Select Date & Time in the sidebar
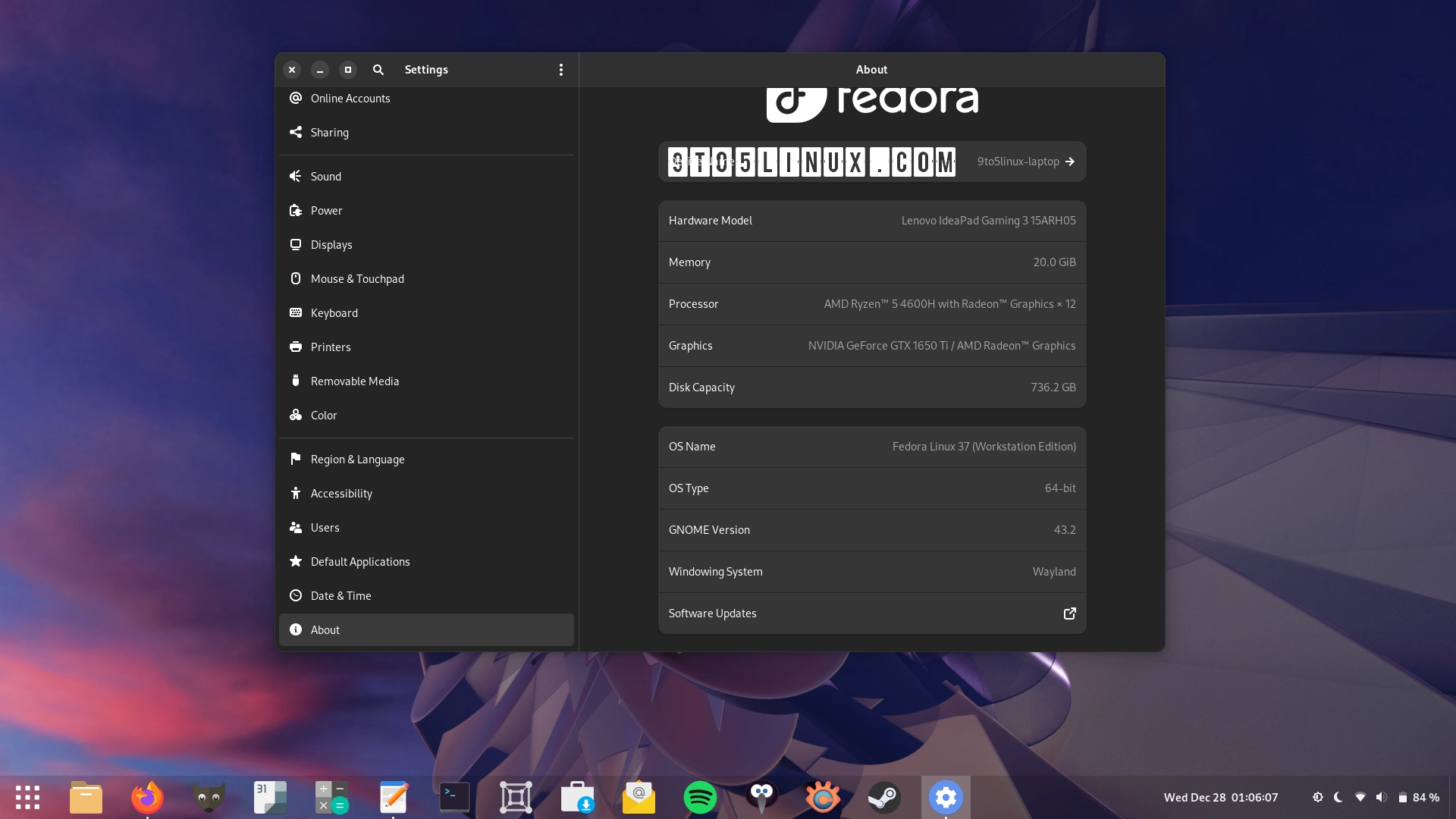Viewport: 1456px width, 819px height. [340, 595]
